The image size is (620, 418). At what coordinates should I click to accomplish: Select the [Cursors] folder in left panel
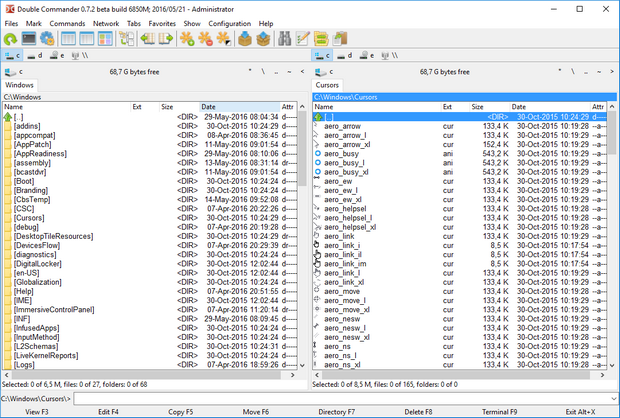[150, 218]
